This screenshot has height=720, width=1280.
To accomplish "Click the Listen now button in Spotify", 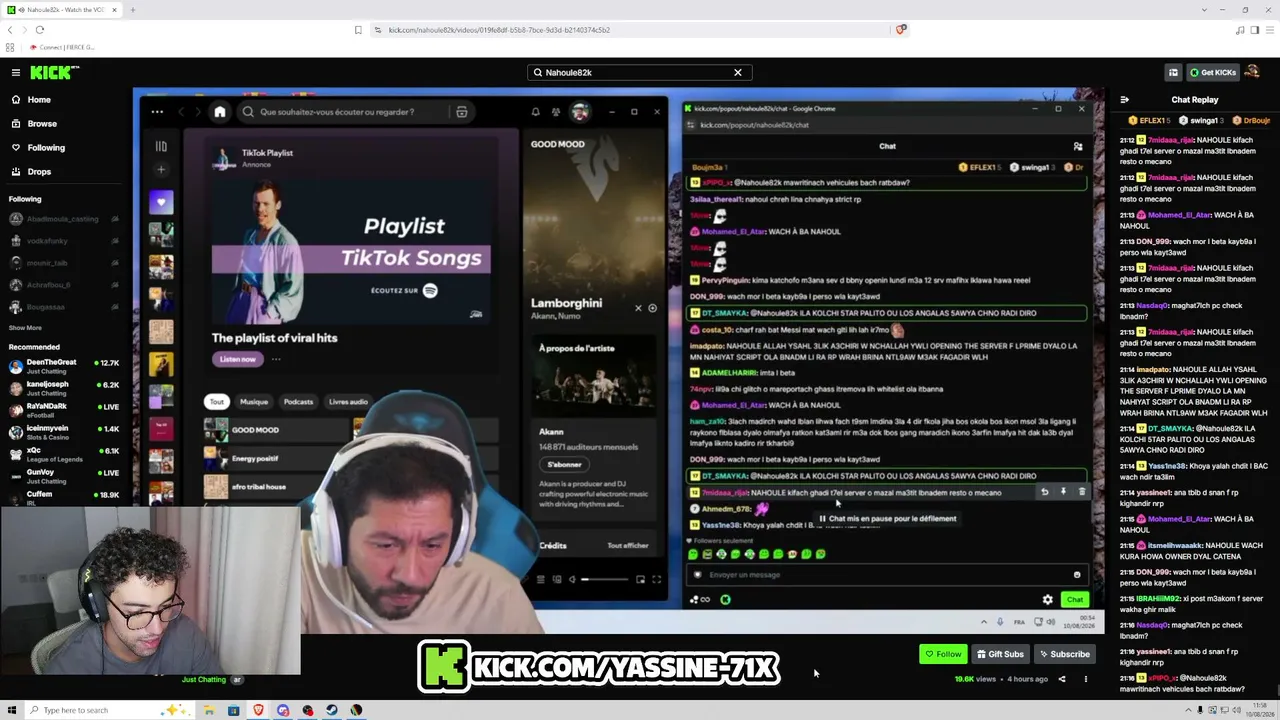I will click(238, 359).
